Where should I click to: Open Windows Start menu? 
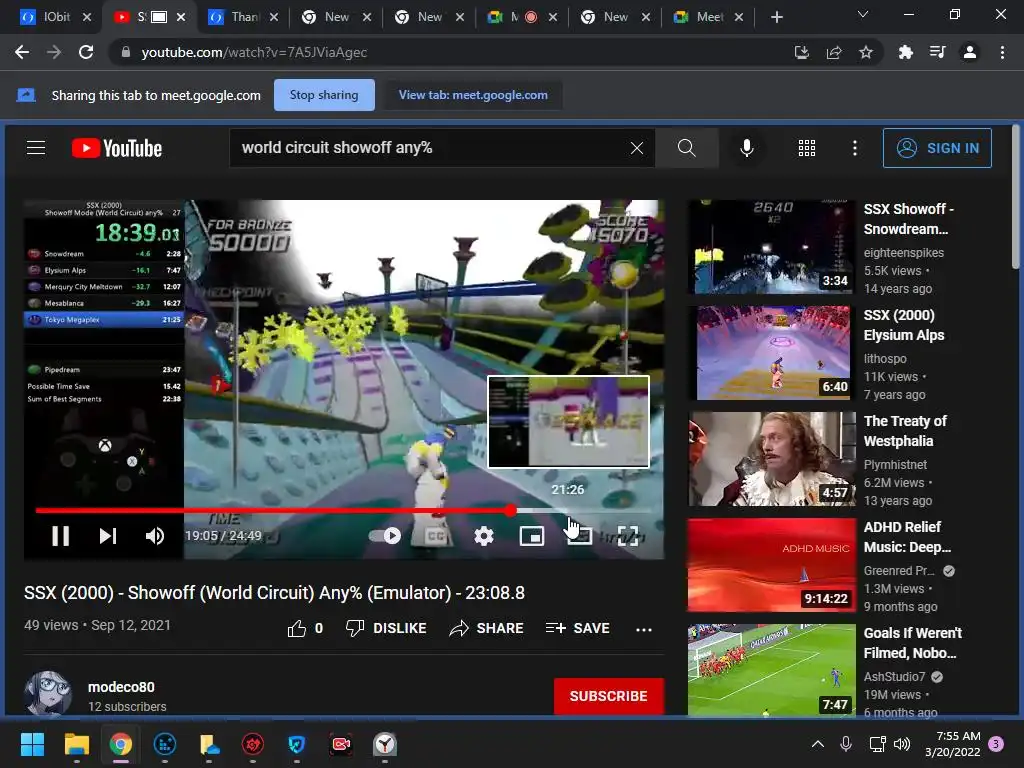[32, 744]
